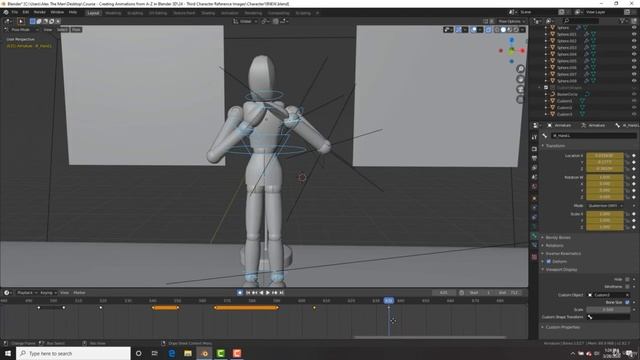Viewport: 640px width, 360px height.
Task: Click the Windows Start button
Action: [8, 353]
